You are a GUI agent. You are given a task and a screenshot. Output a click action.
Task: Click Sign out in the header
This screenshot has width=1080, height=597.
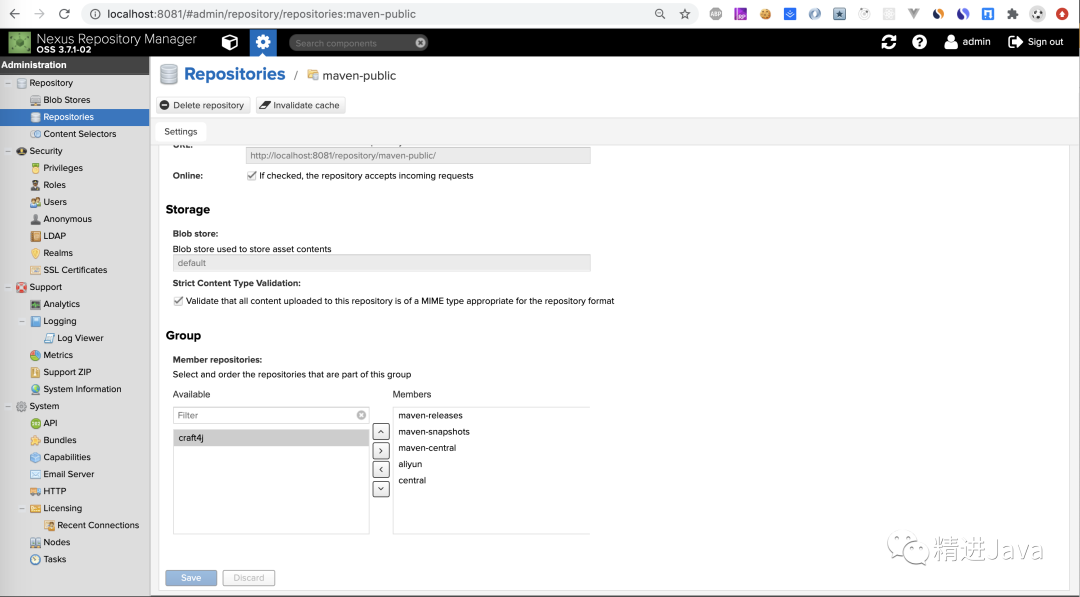(1036, 42)
